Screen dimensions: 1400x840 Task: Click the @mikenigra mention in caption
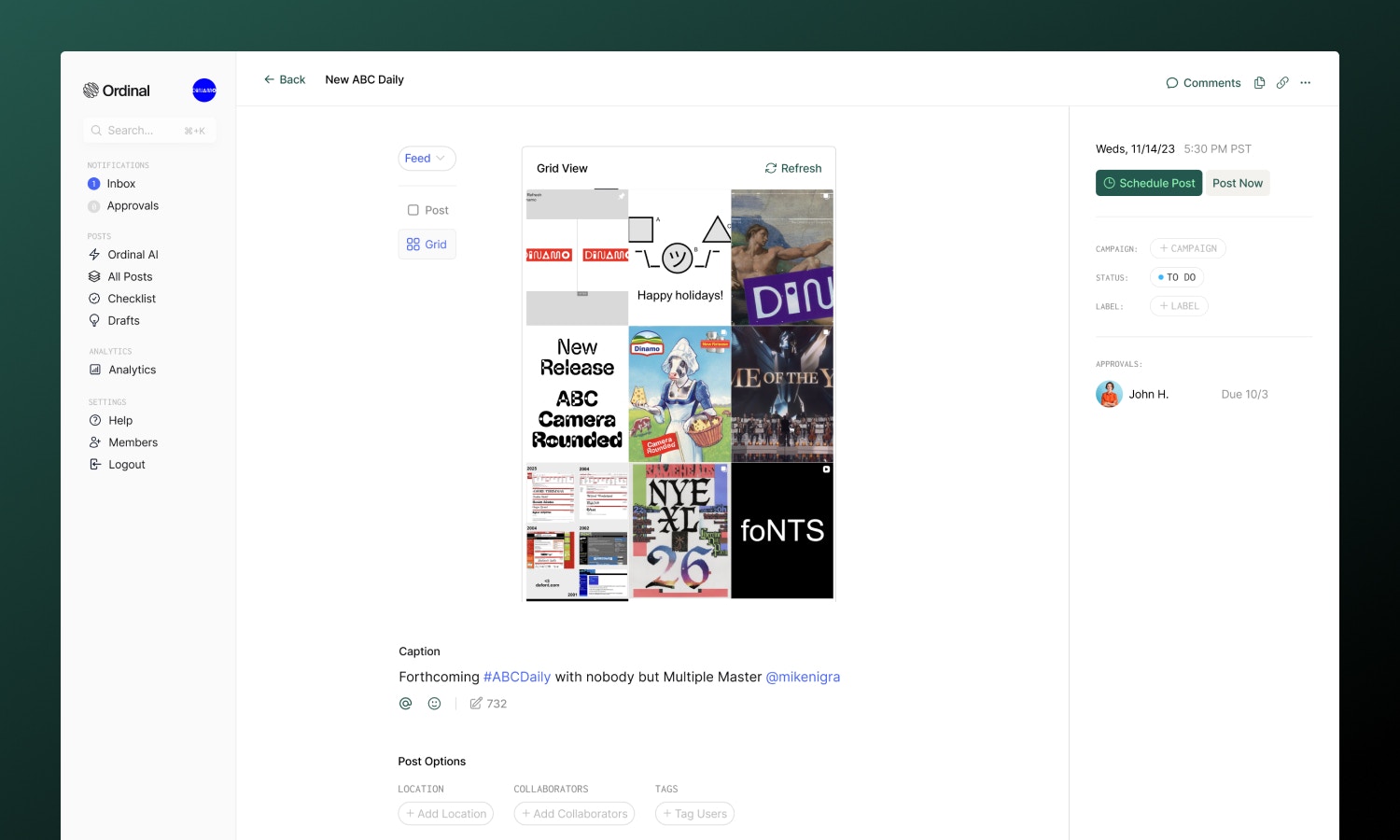coord(803,678)
